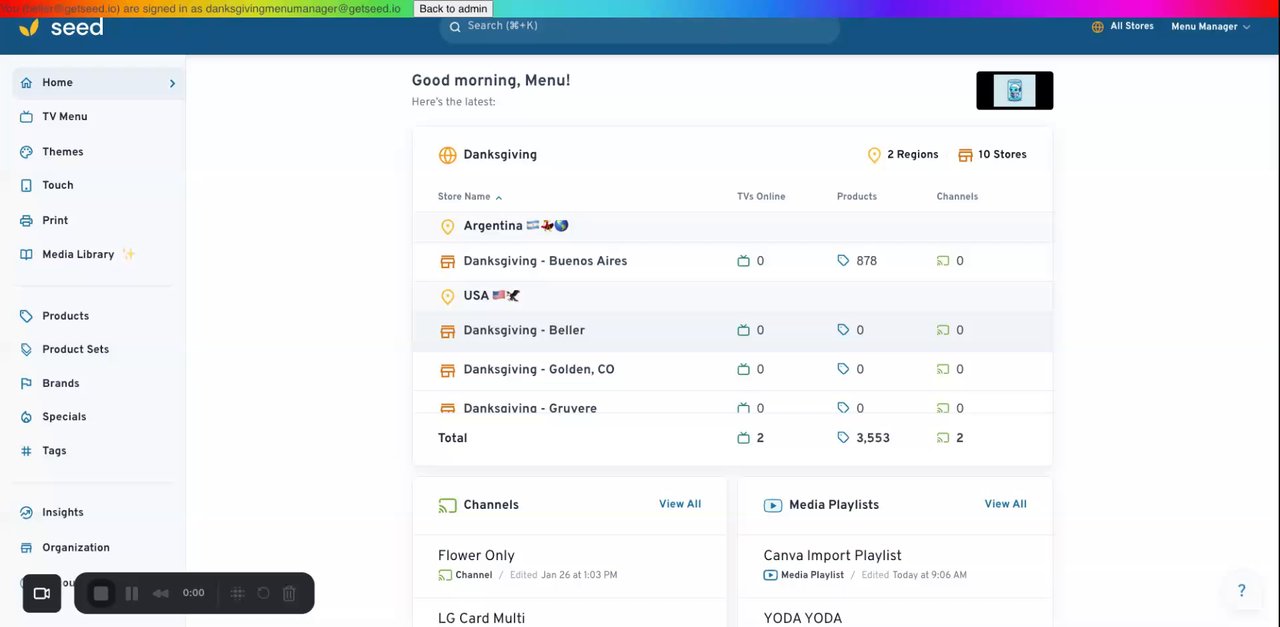Click the search magnifier icon
Screen dimensions: 1280x627
455,27
